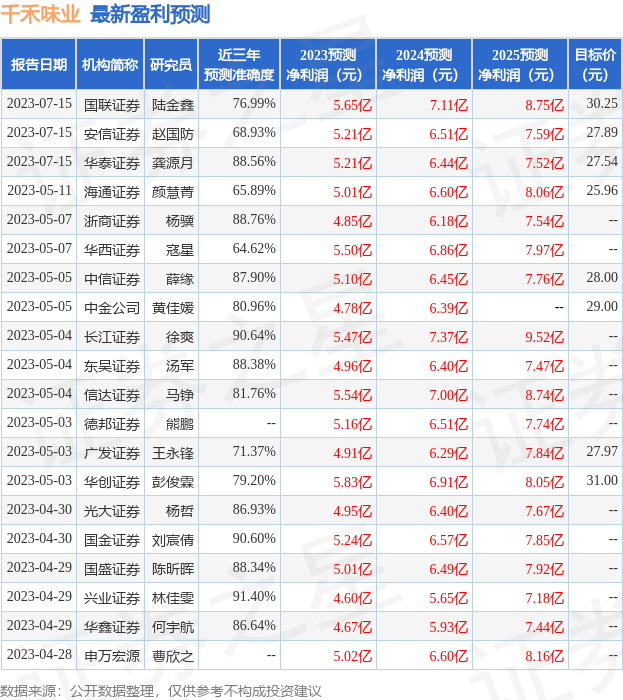Screen dimensions: 623x700
Task: Click target price 28.00
Action: 602,278
